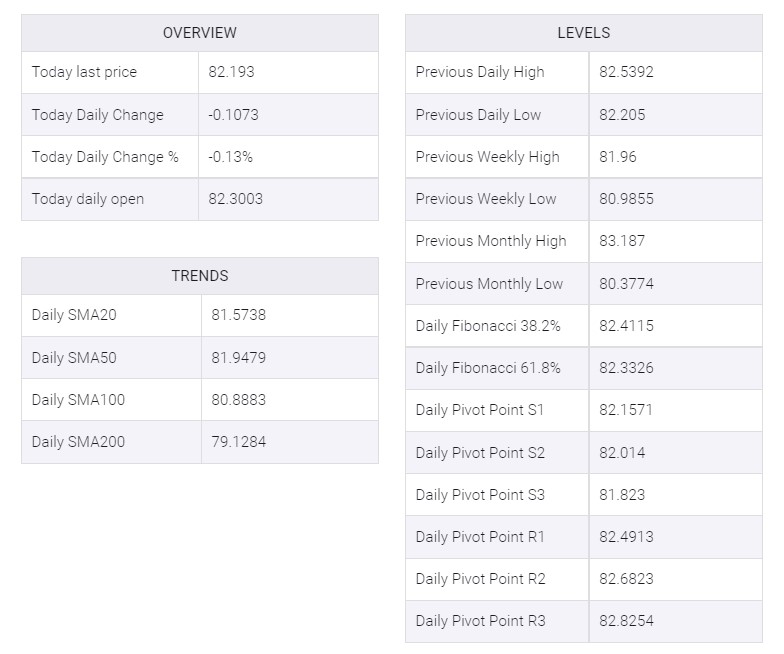The width and height of the screenshot is (784, 654).
Task: Select the Today last price value 82.193
Action: 231,72
